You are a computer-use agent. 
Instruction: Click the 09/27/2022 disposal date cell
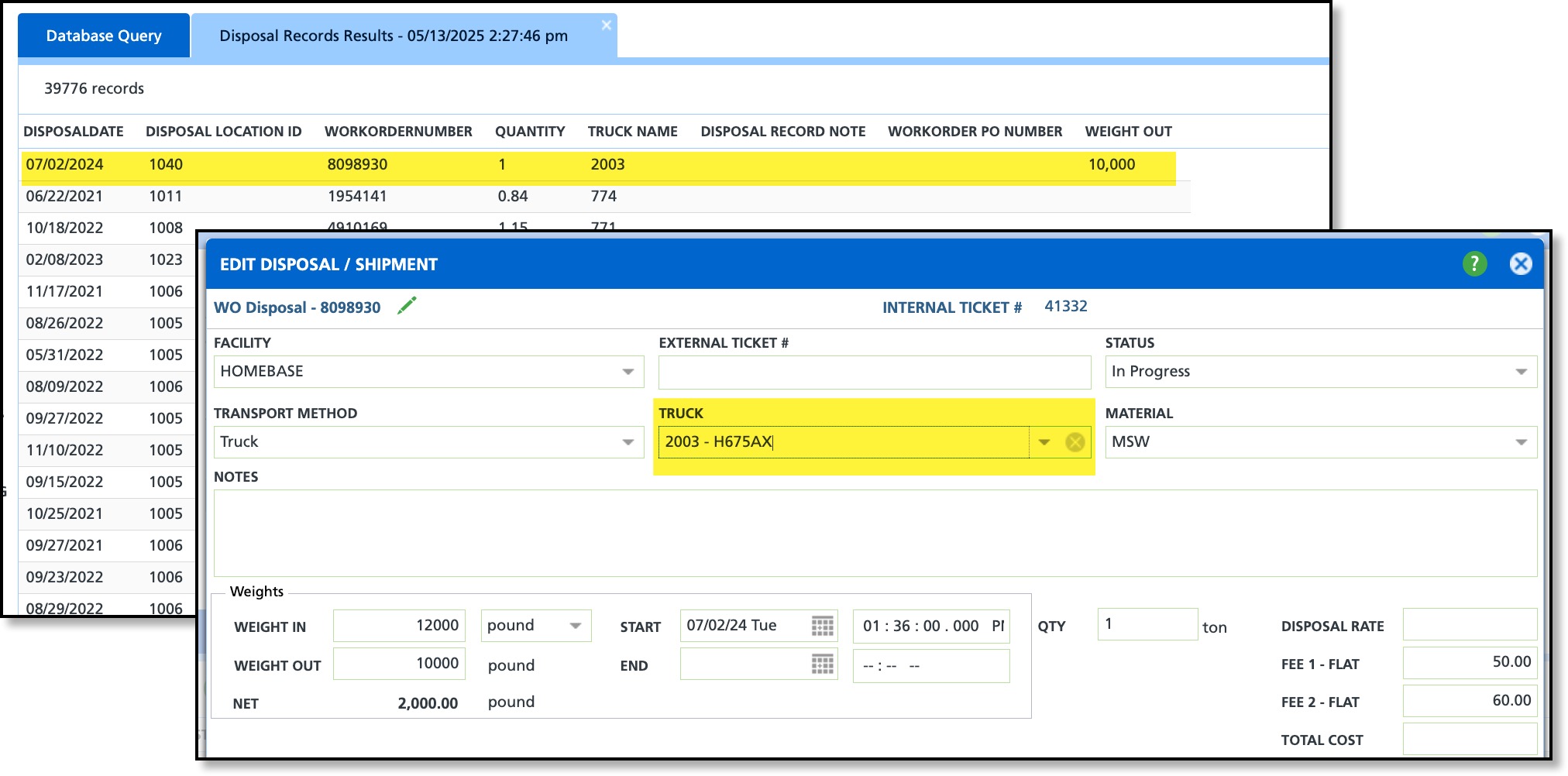coord(64,418)
